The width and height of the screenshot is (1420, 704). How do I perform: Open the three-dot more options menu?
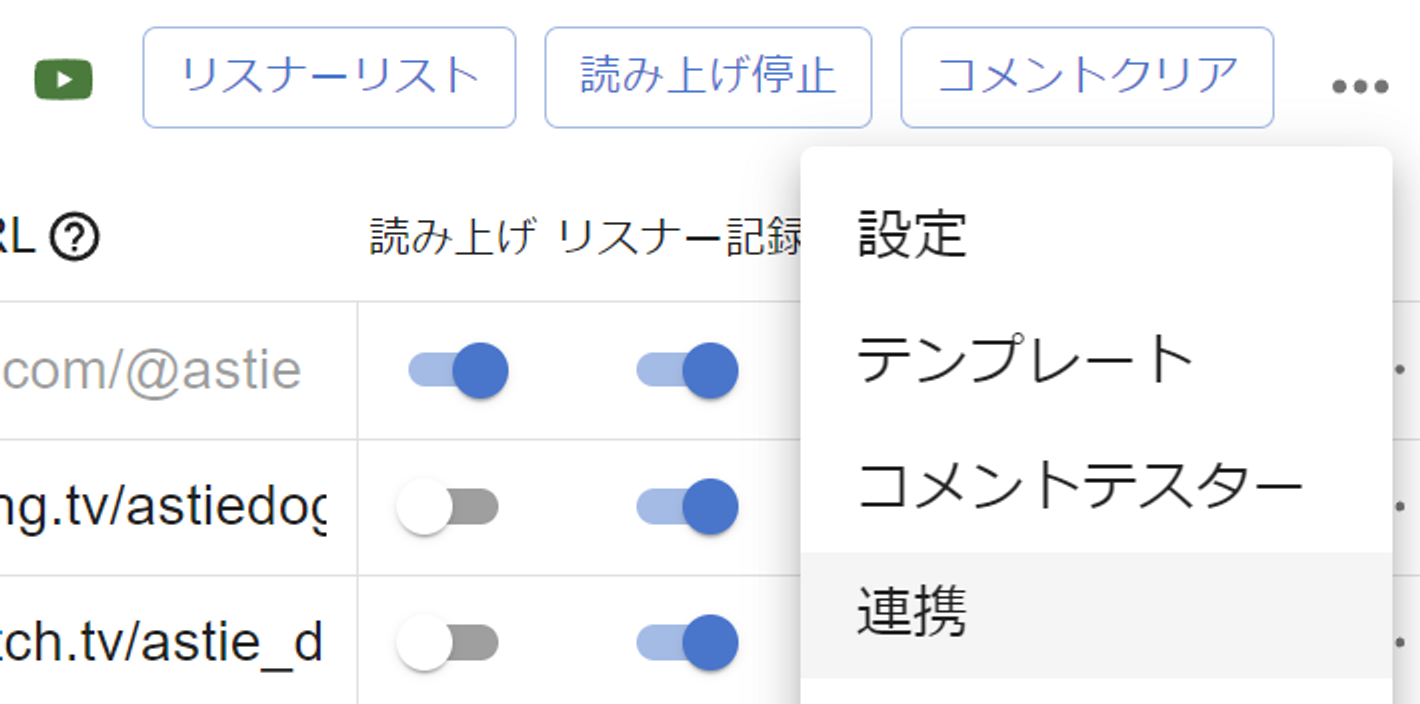(x=1360, y=86)
